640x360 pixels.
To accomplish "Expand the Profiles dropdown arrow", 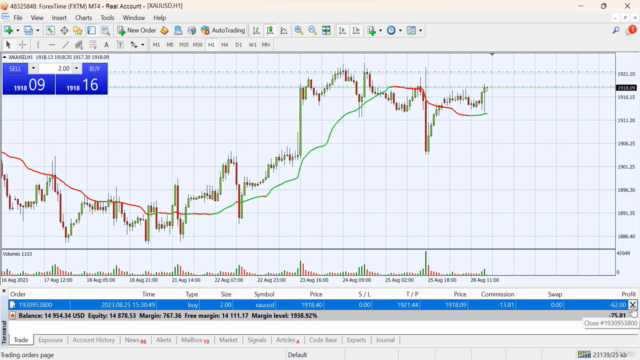I will pyautogui.click(x=38, y=30).
